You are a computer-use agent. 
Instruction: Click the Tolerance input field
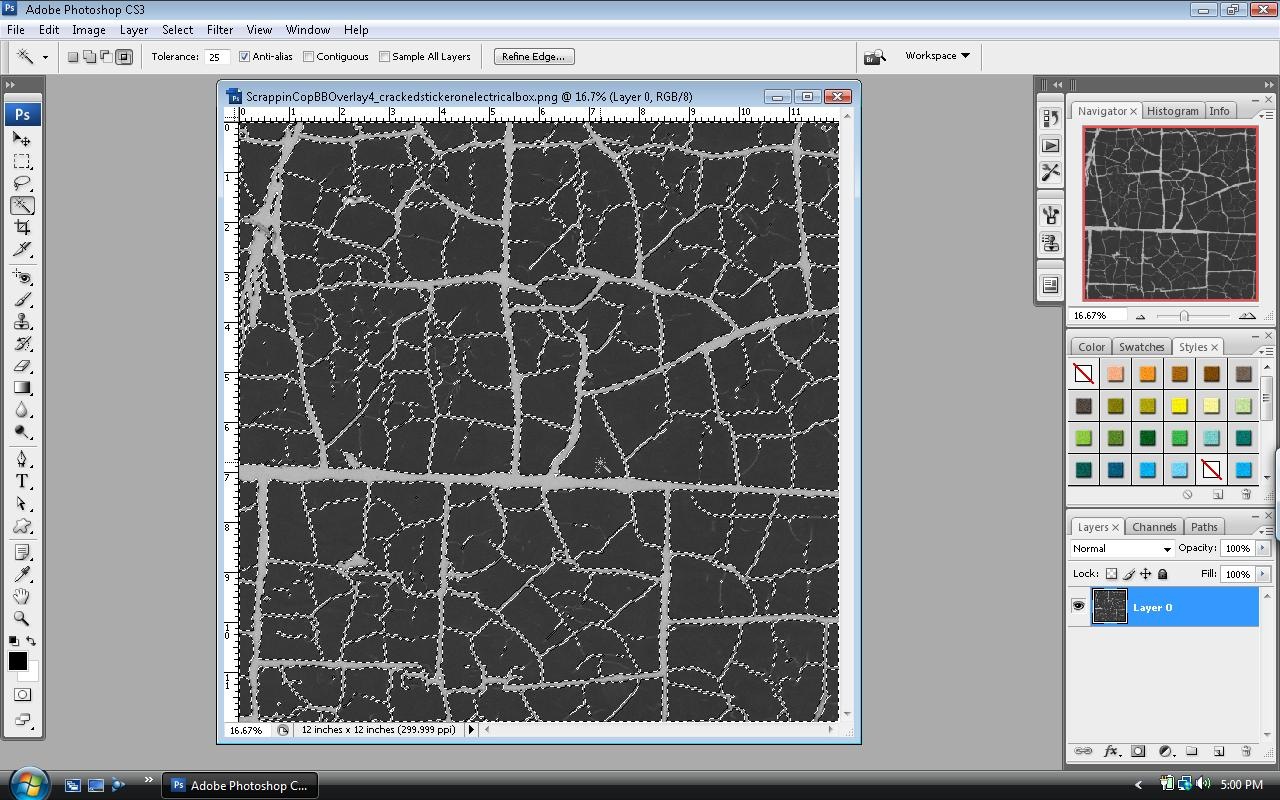216,57
